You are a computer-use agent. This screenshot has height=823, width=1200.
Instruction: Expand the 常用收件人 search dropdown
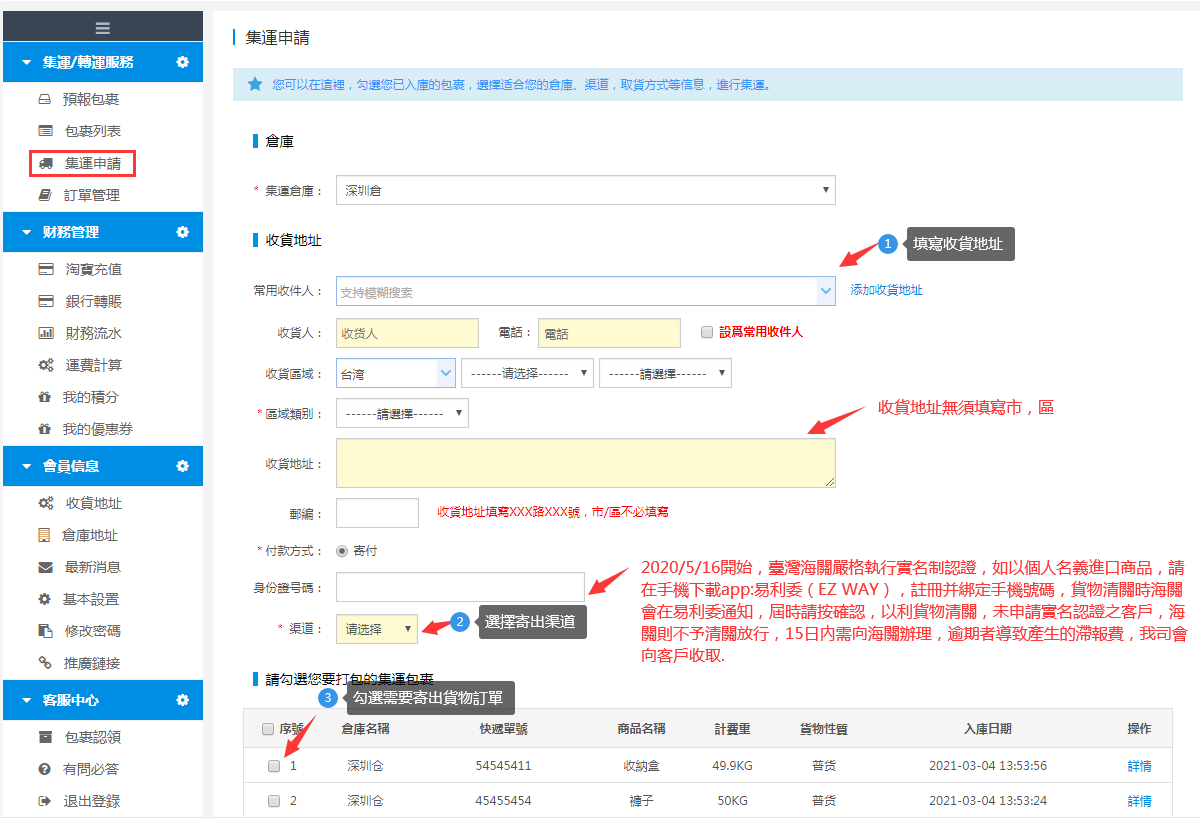[828, 290]
